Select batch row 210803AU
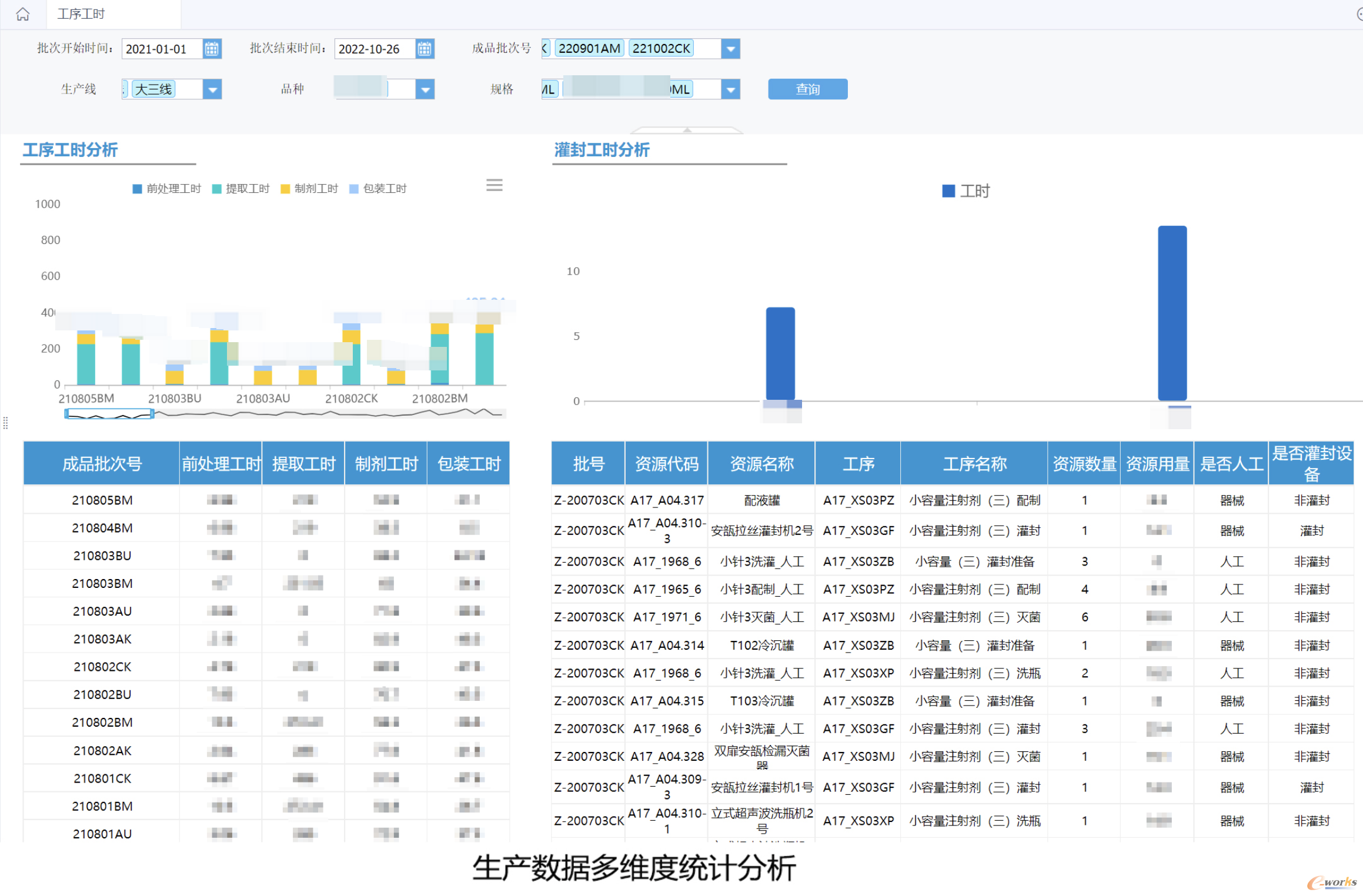Screen dimensions: 1363x896 266,611
